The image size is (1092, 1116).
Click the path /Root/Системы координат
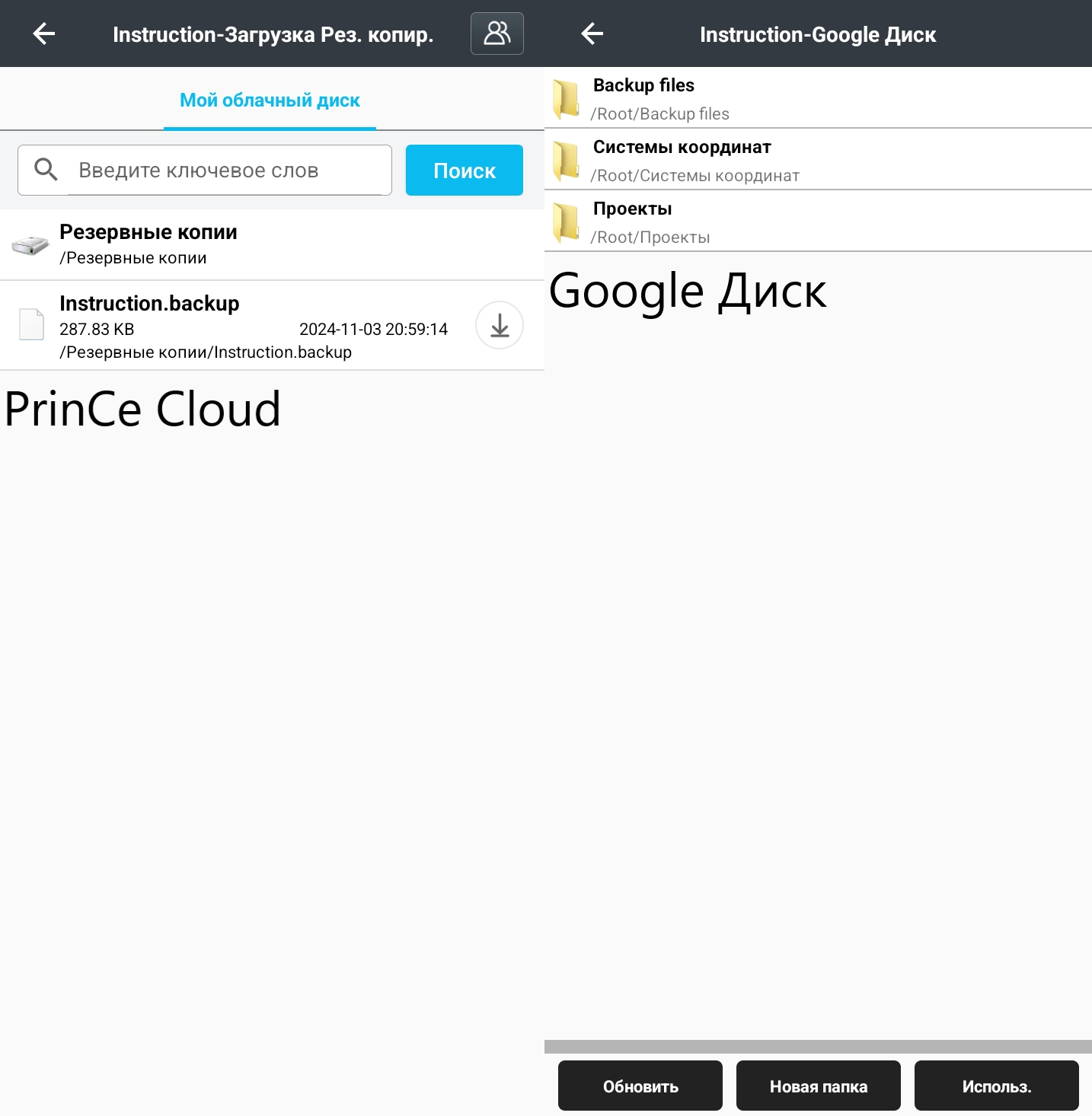coord(695,176)
